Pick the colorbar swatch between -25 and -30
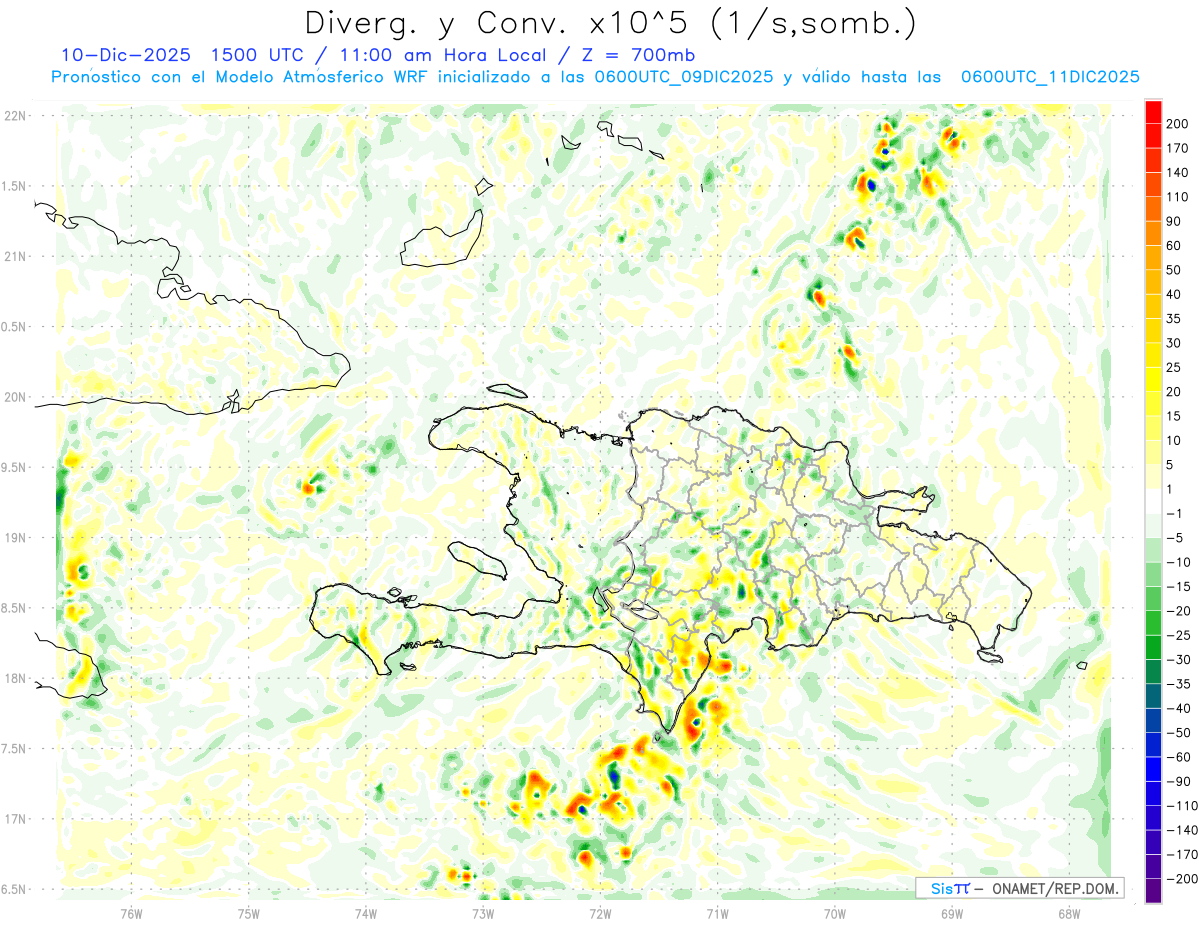 click(x=1153, y=648)
